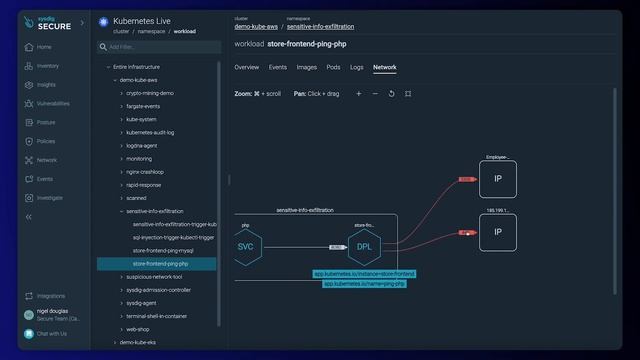
Task: Expand kube-system namespace
Action: pyautogui.click(x=121, y=120)
